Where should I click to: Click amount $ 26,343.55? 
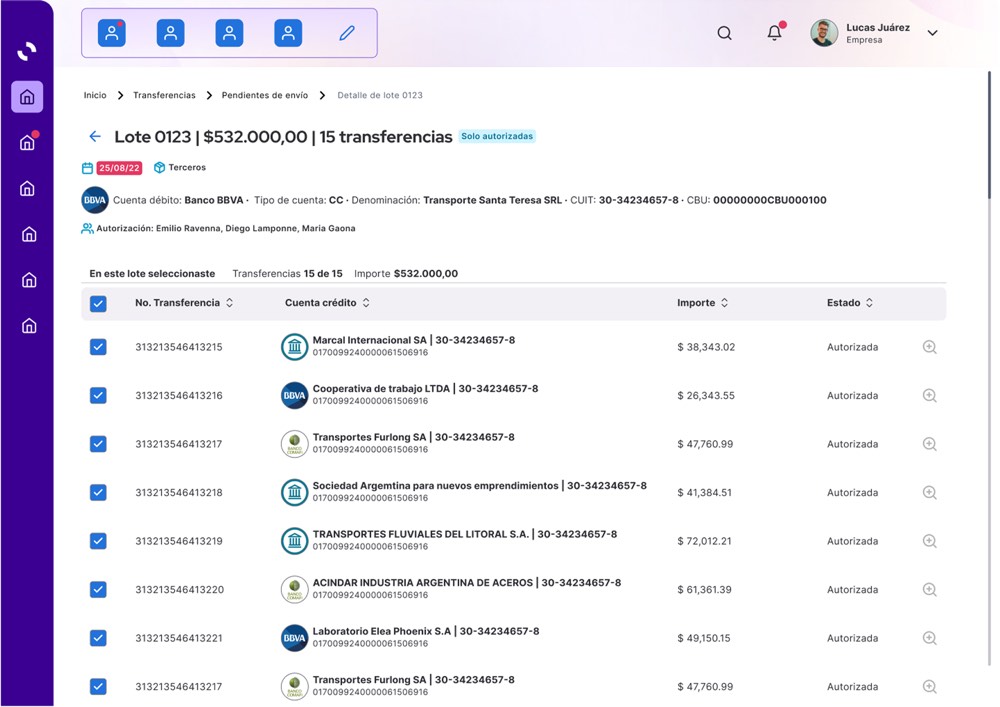click(x=705, y=395)
